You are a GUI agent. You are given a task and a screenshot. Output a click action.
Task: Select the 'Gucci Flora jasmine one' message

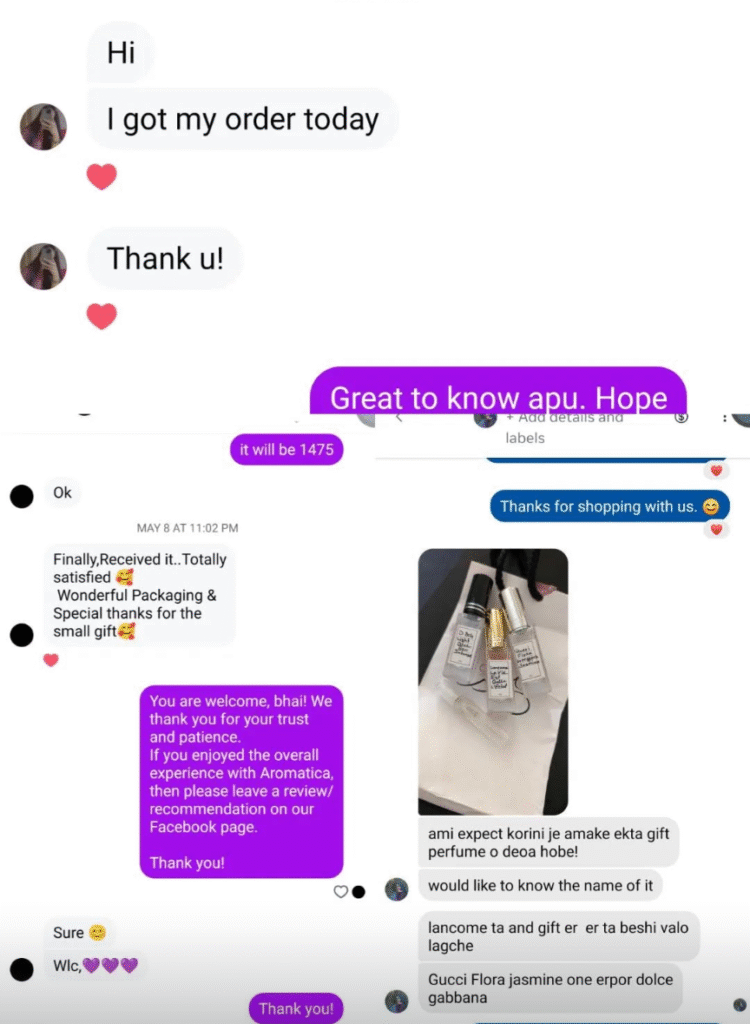550,988
